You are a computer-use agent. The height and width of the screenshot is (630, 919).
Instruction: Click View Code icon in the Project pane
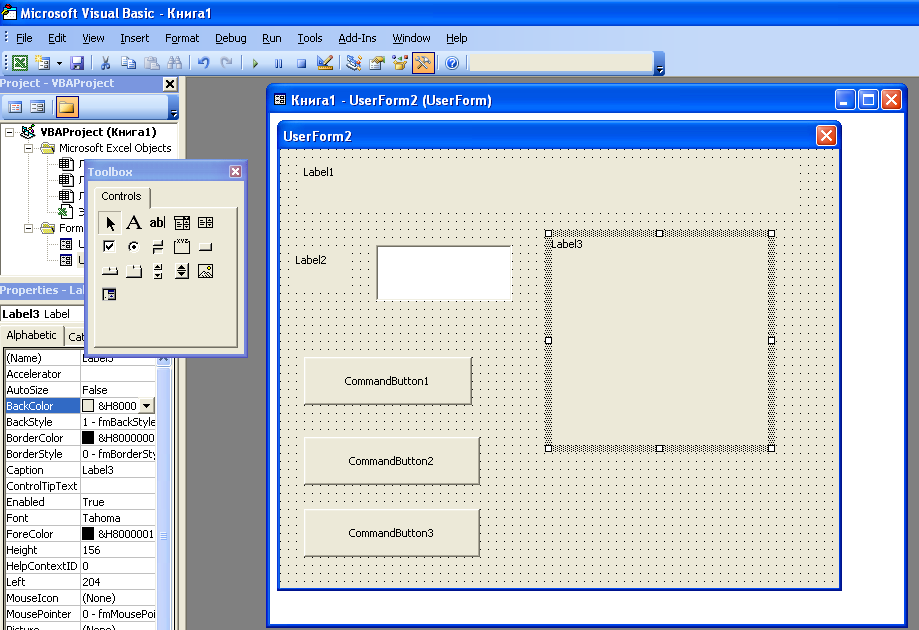15,107
